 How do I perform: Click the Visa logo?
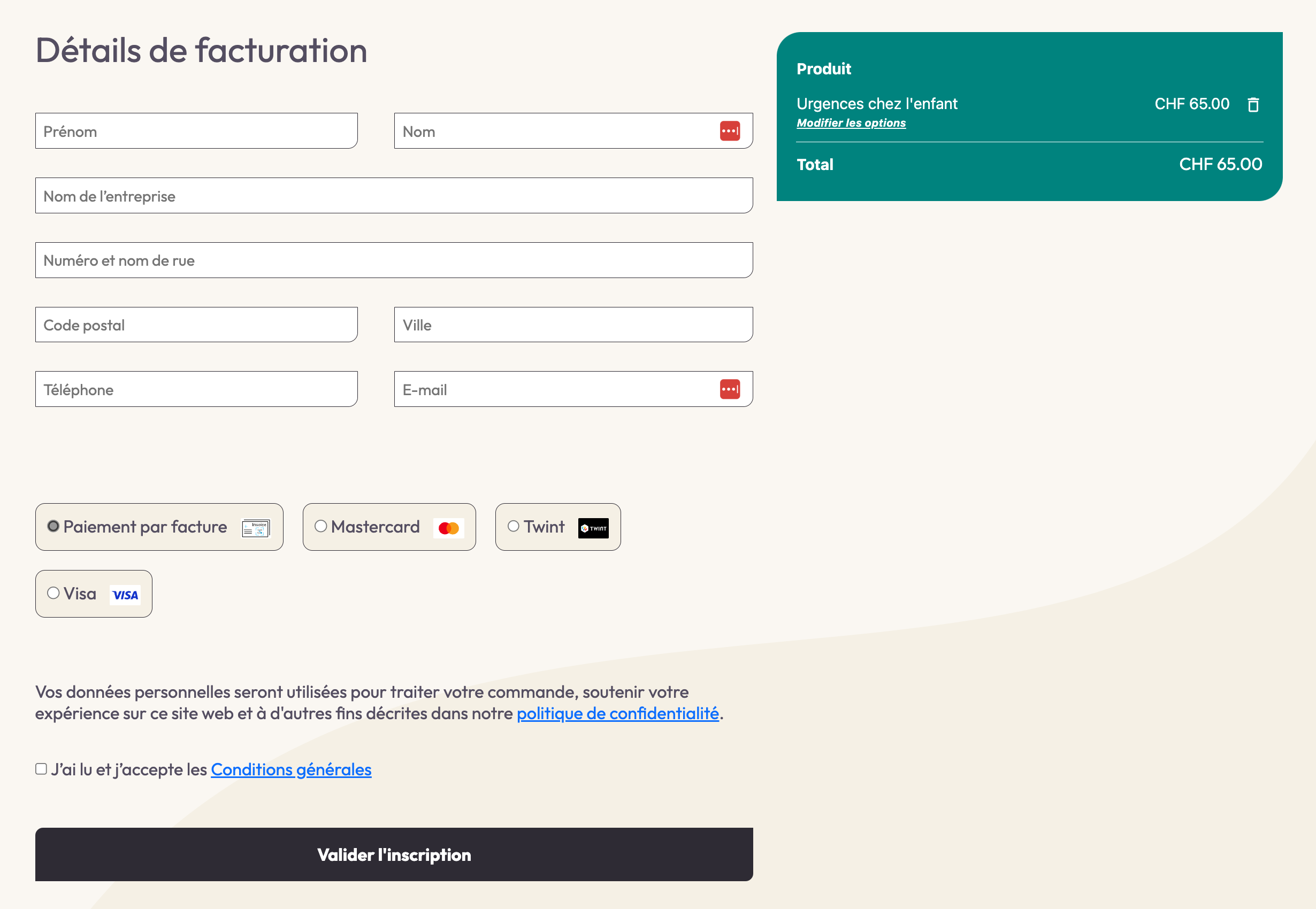click(125, 595)
